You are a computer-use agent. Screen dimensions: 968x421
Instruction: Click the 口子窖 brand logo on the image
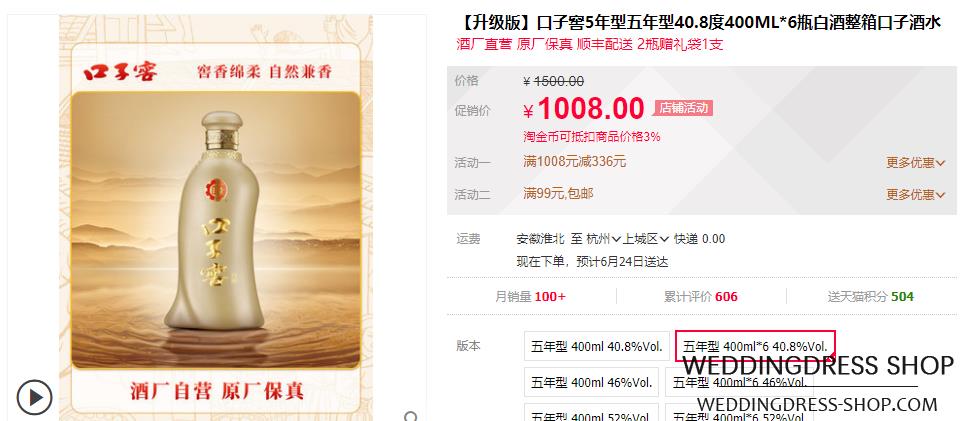120,72
